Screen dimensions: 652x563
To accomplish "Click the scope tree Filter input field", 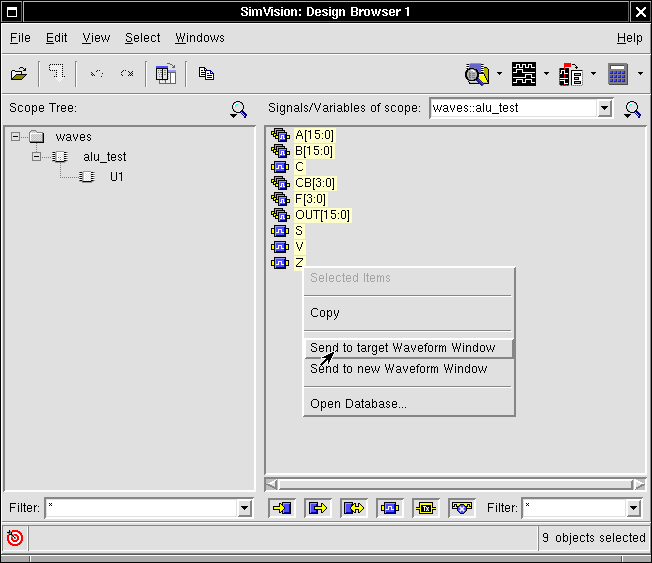I will 141,508.
